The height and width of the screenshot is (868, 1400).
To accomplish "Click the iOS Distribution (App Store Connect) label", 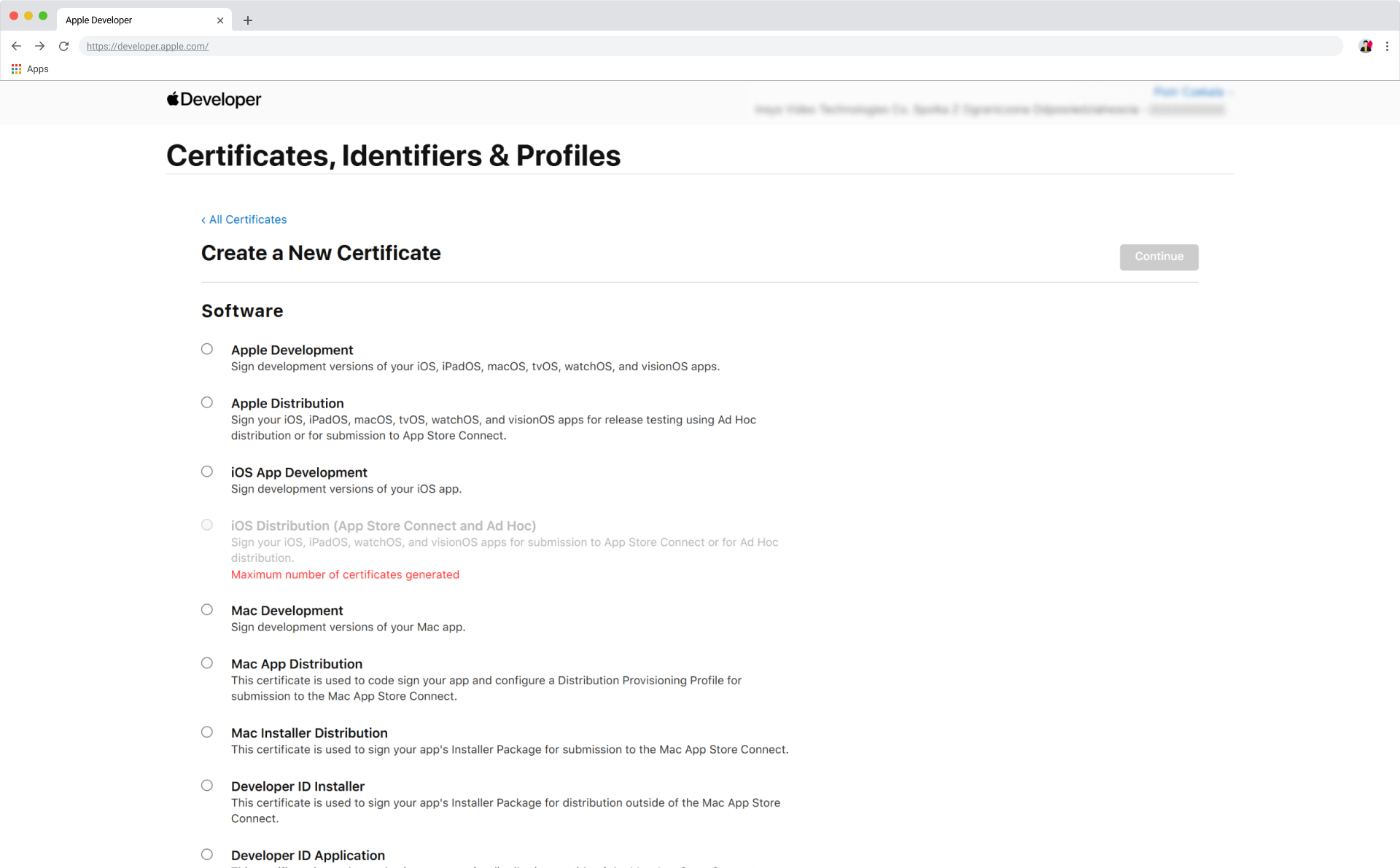I will click(x=384, y=525).
